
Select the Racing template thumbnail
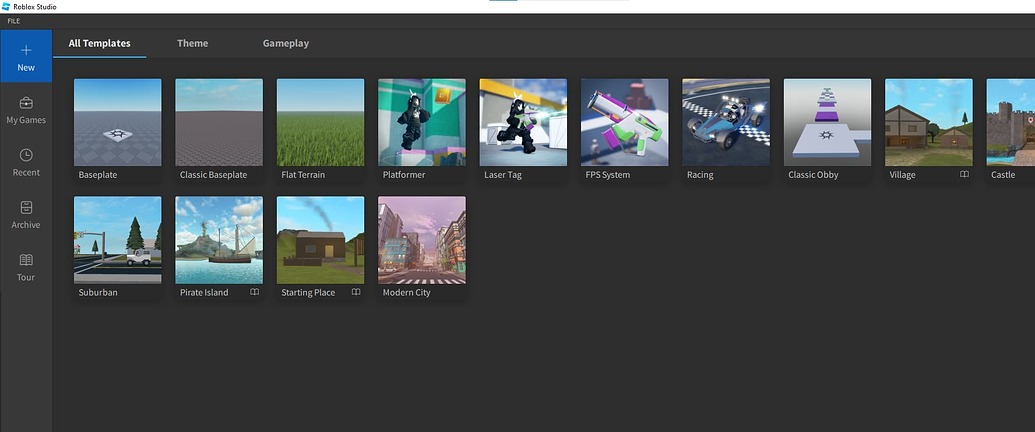[726, 122]
